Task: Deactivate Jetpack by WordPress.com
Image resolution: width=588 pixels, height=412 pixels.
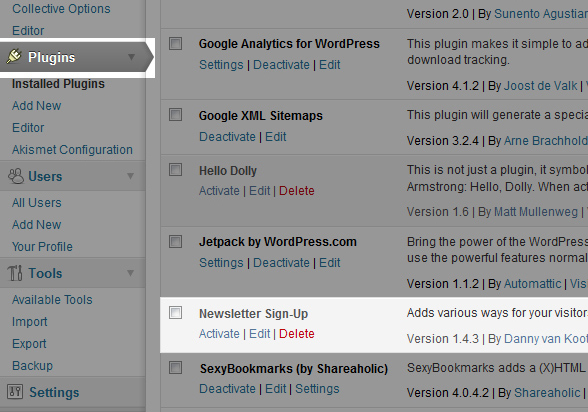Action: 281,263
